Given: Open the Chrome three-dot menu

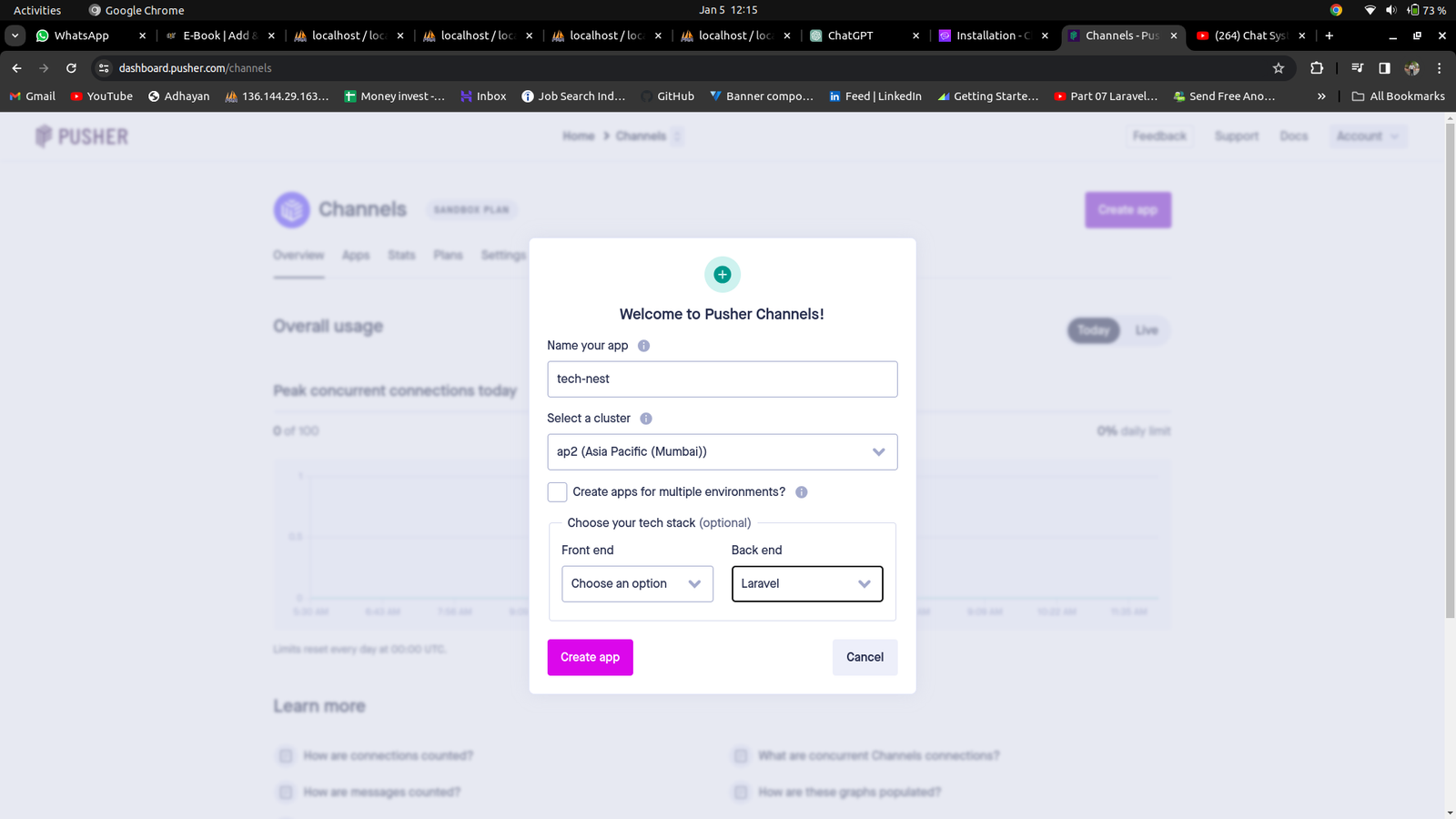Looking at the screenshot, I should pyautogui.click(x=1439, y=68).
